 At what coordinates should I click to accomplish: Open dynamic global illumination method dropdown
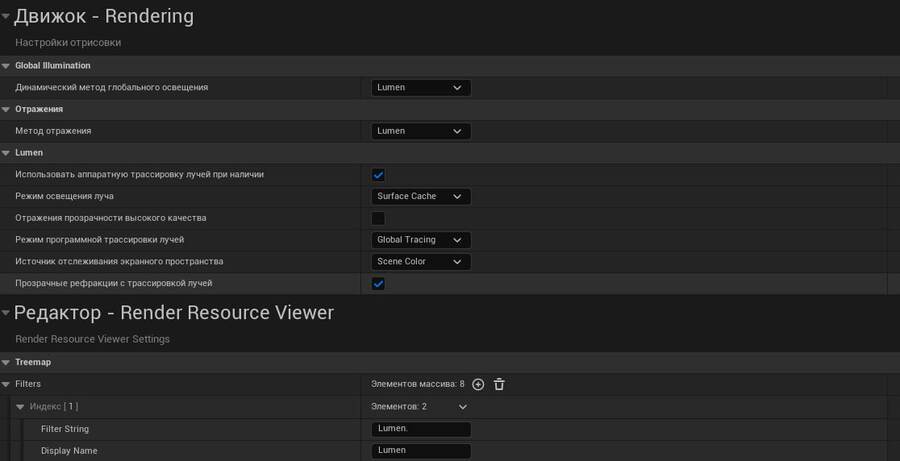pyautogui.click(x=420, y=88)
